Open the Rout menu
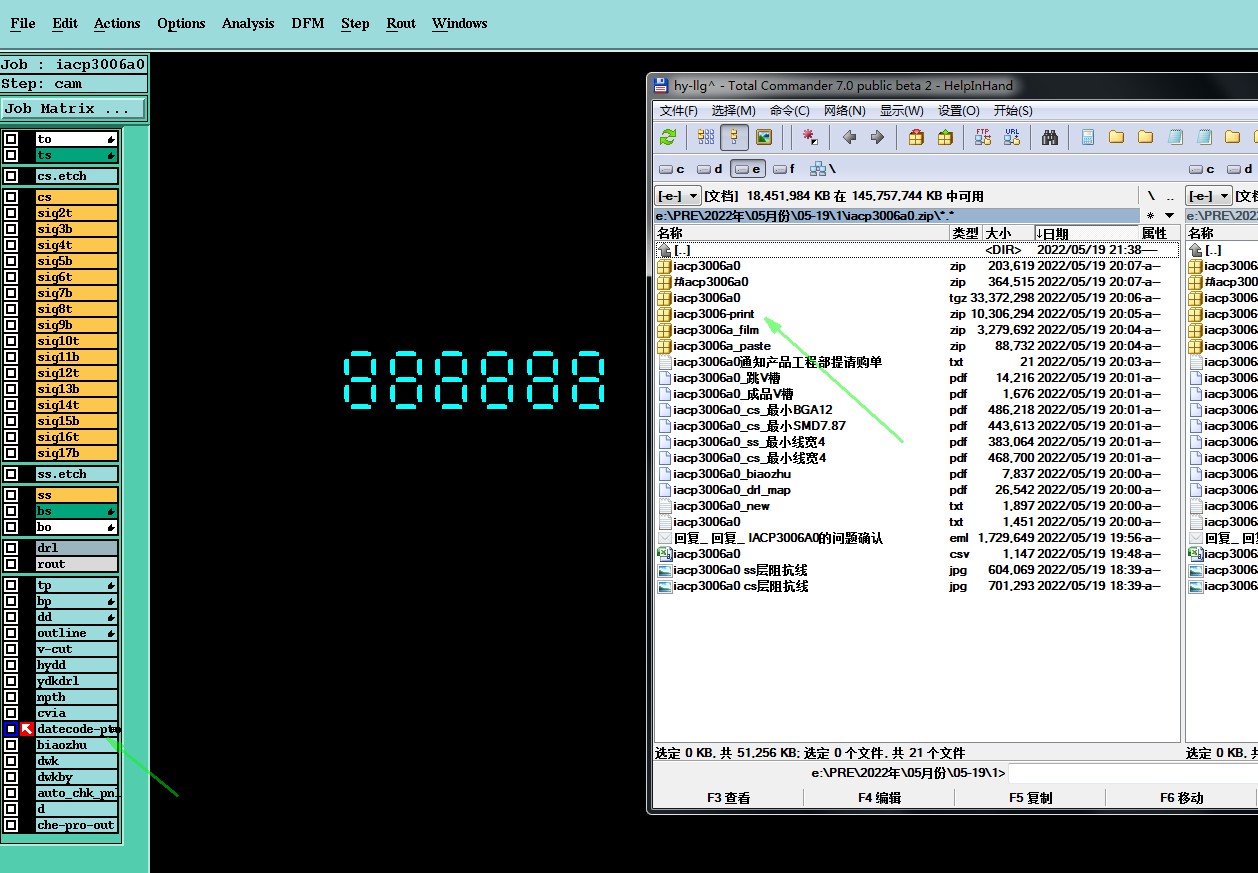 point(401,23)
